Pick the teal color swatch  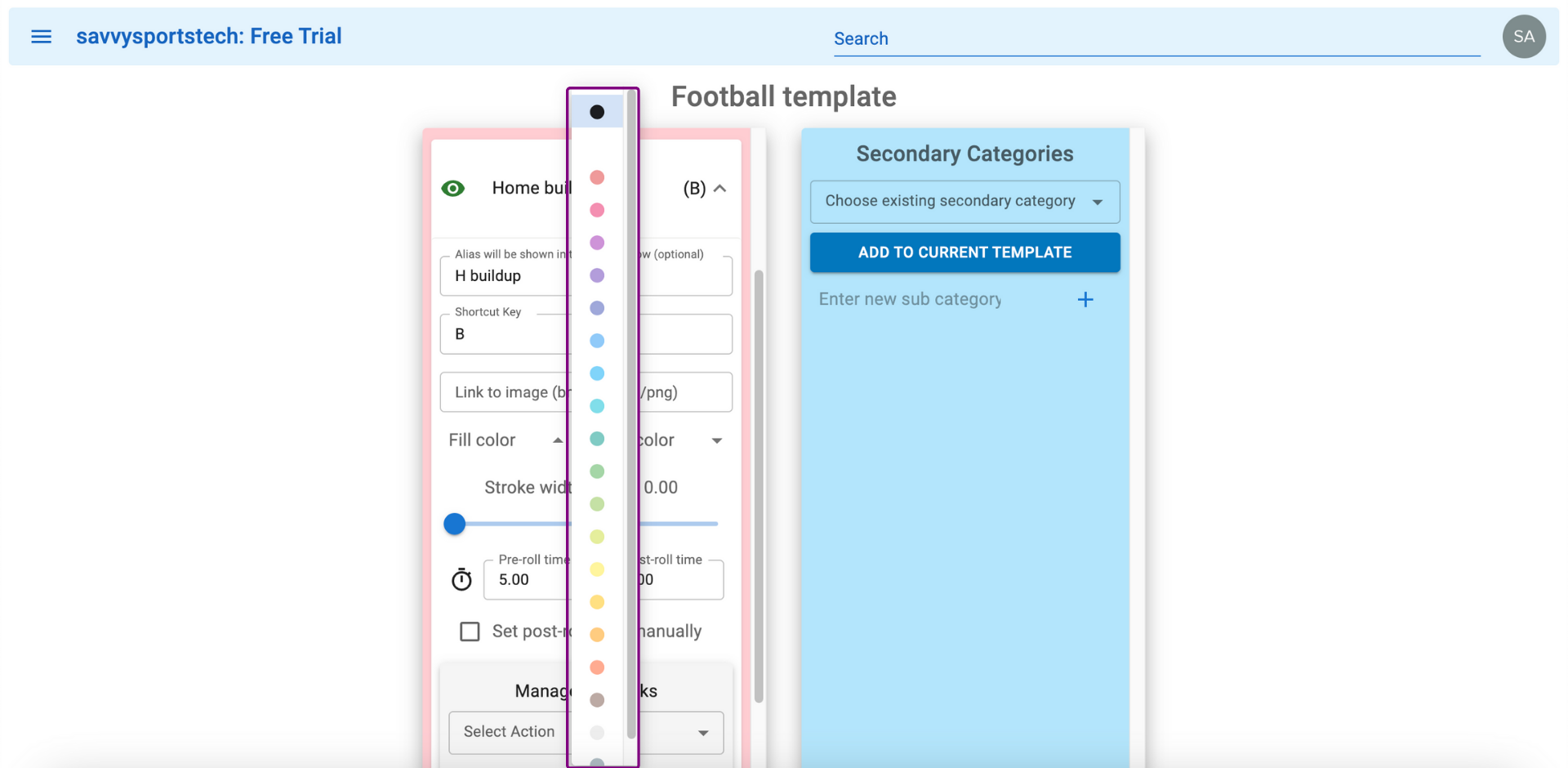point(597,439)
